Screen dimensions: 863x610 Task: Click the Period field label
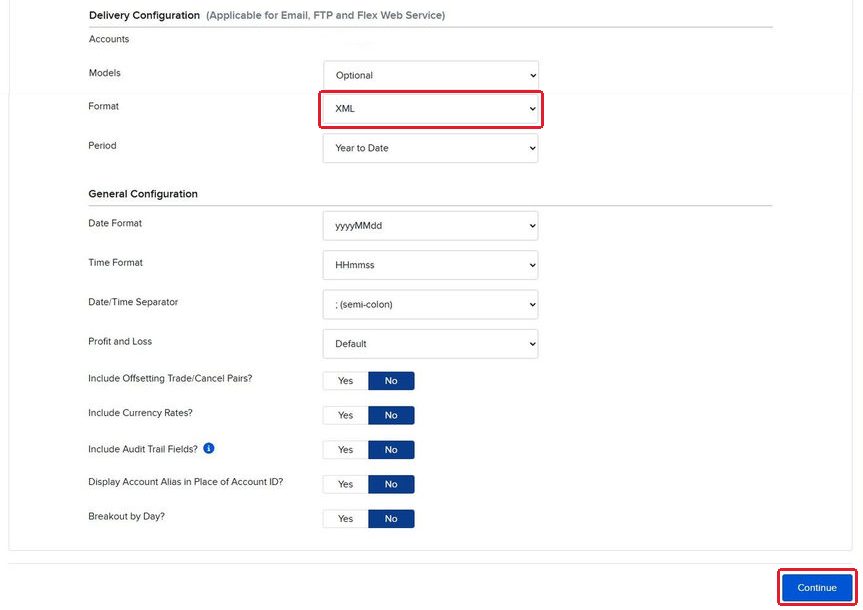click(102, 146)
